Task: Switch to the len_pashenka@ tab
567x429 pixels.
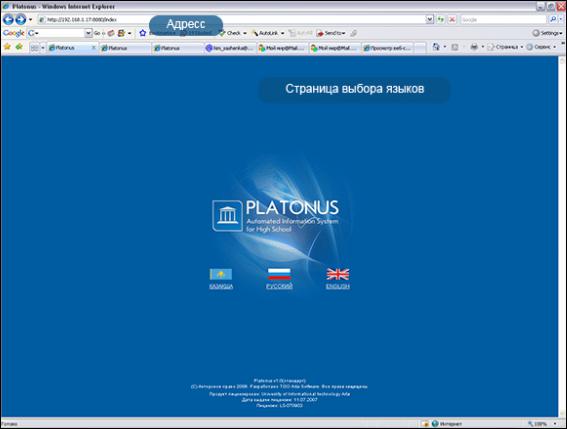Action: tap(229, 48)
